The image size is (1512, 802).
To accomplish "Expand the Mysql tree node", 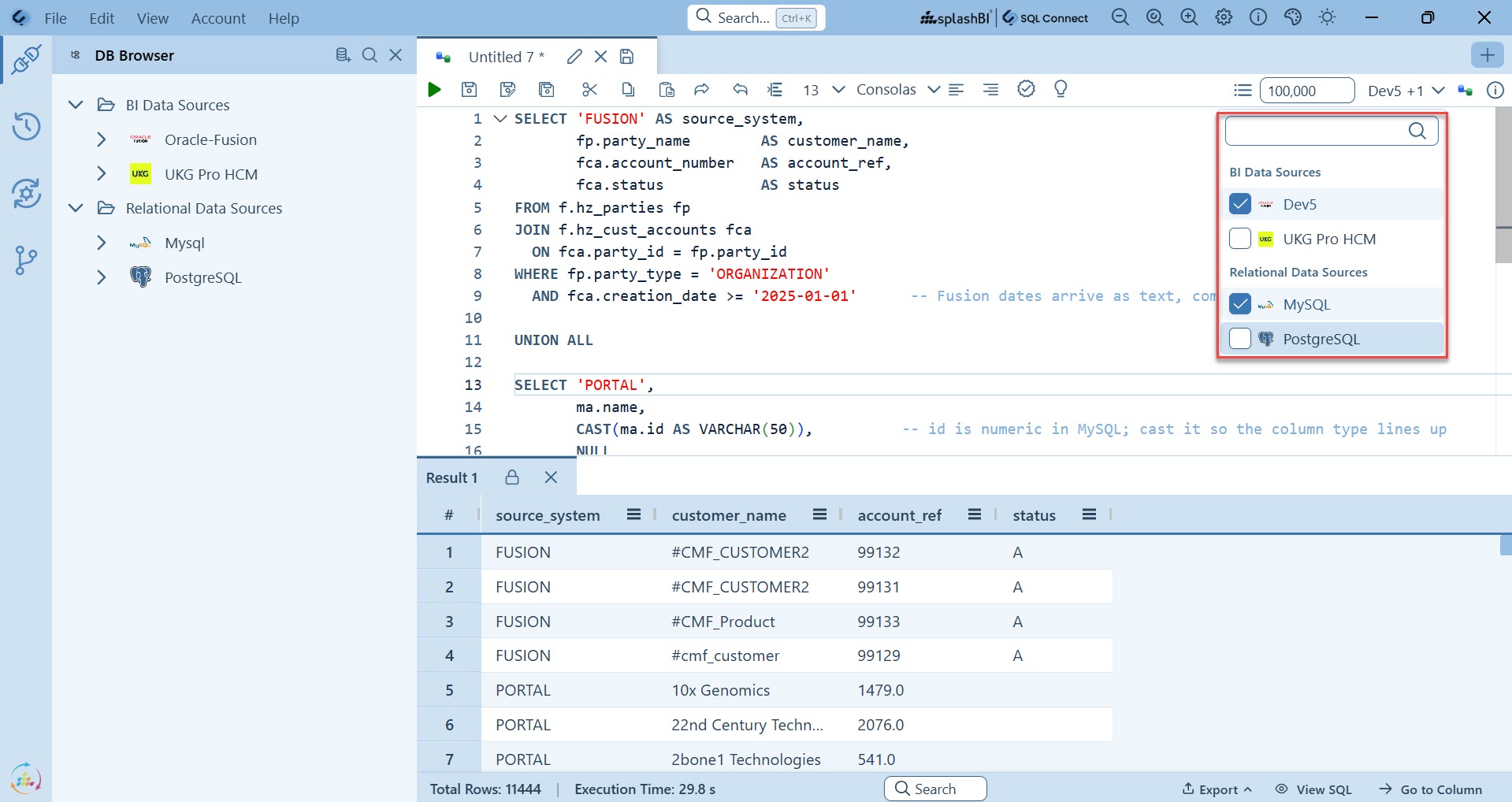I will pyautogui.click(x=101, y=243).
